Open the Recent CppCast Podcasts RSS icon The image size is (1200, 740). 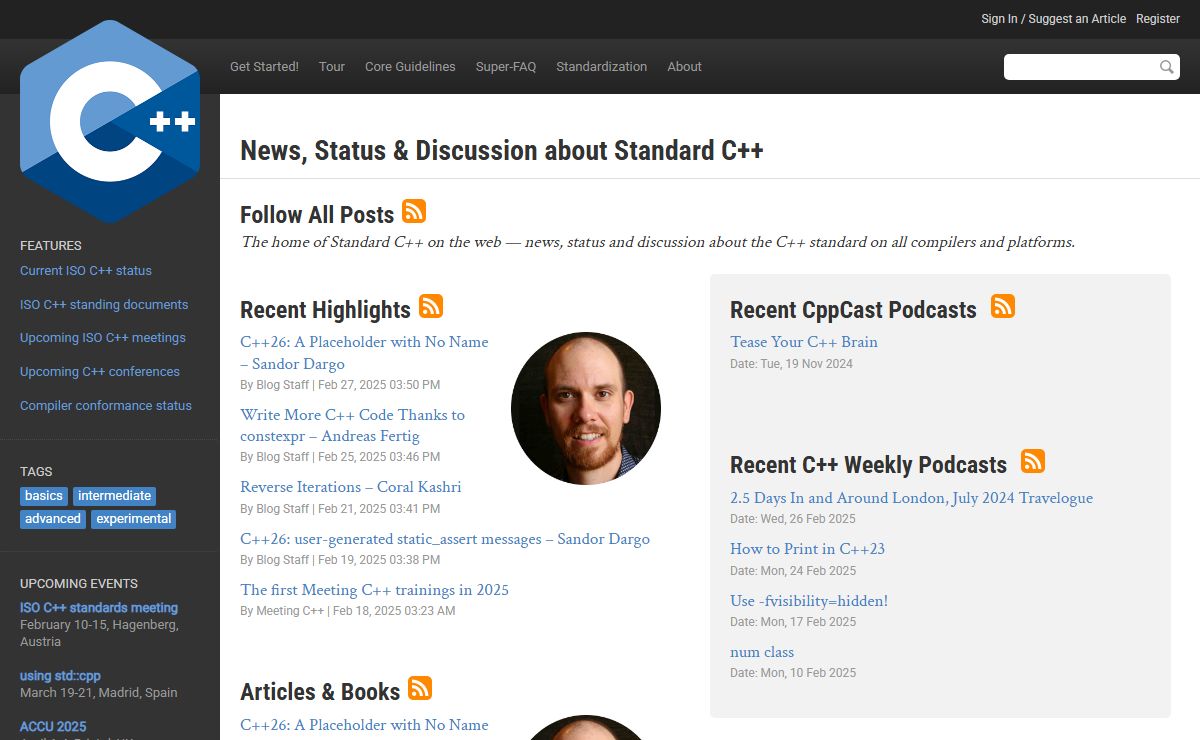[x=1003, y=306]
